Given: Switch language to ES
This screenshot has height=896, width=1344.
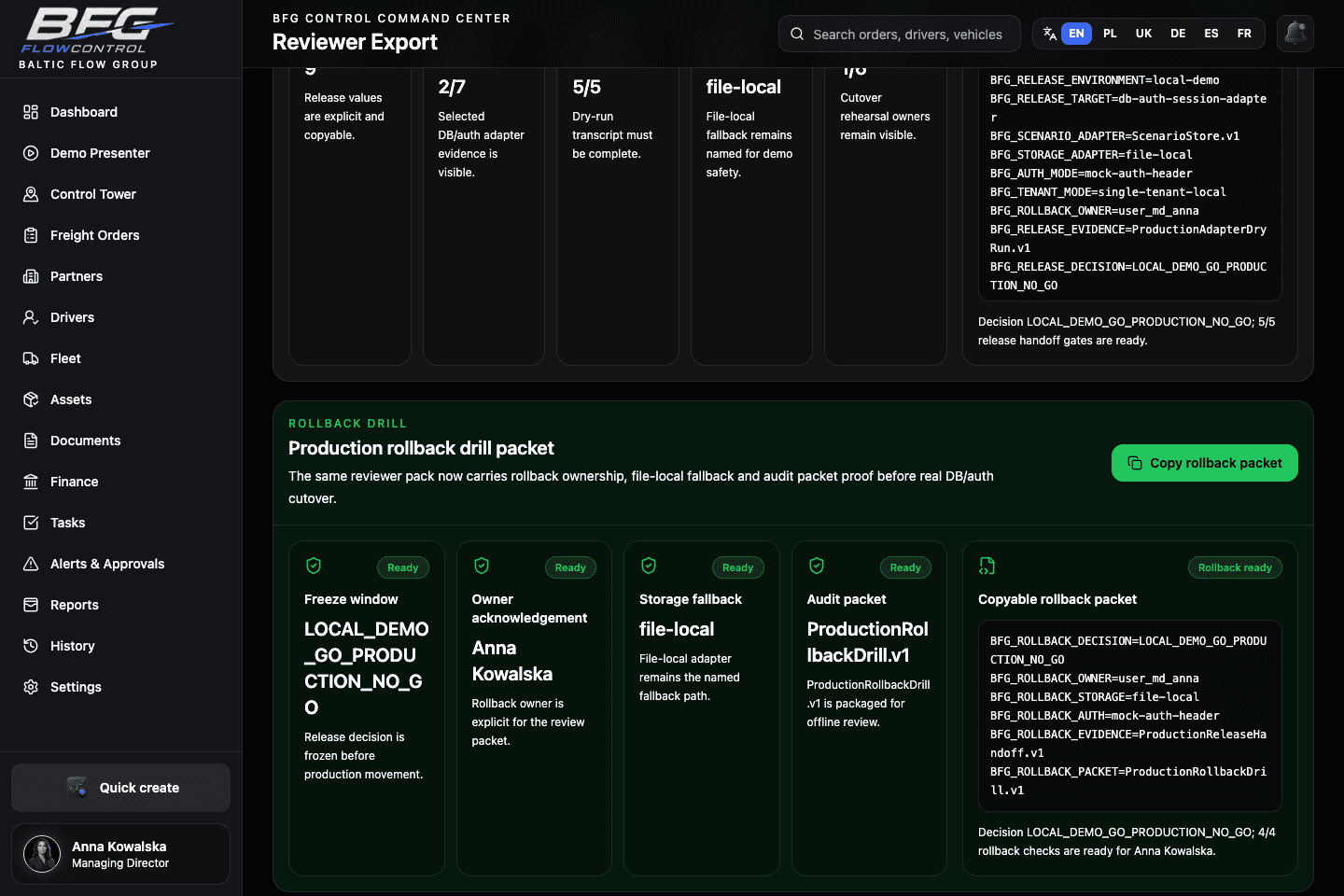Looking at the screenshot, I should tap(1211, 34).
